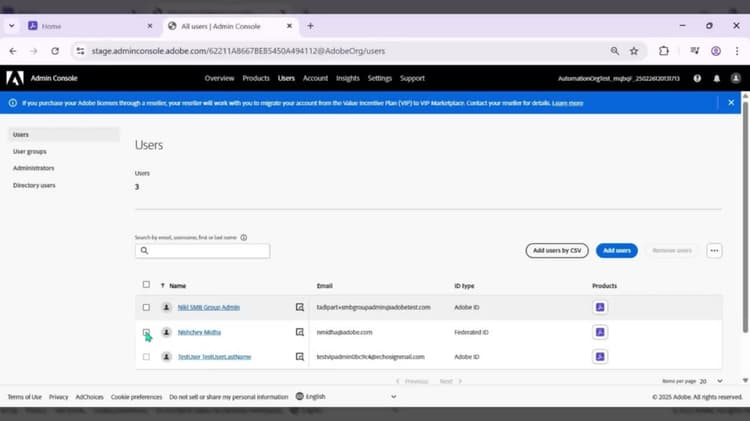Screen dimensions: 750x421
Task: Tick the select-all checkbox in table header
Action: (146, 285)
